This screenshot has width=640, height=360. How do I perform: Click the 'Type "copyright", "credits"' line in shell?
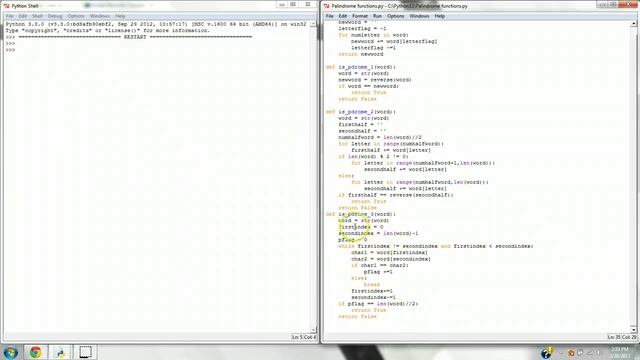108,31
